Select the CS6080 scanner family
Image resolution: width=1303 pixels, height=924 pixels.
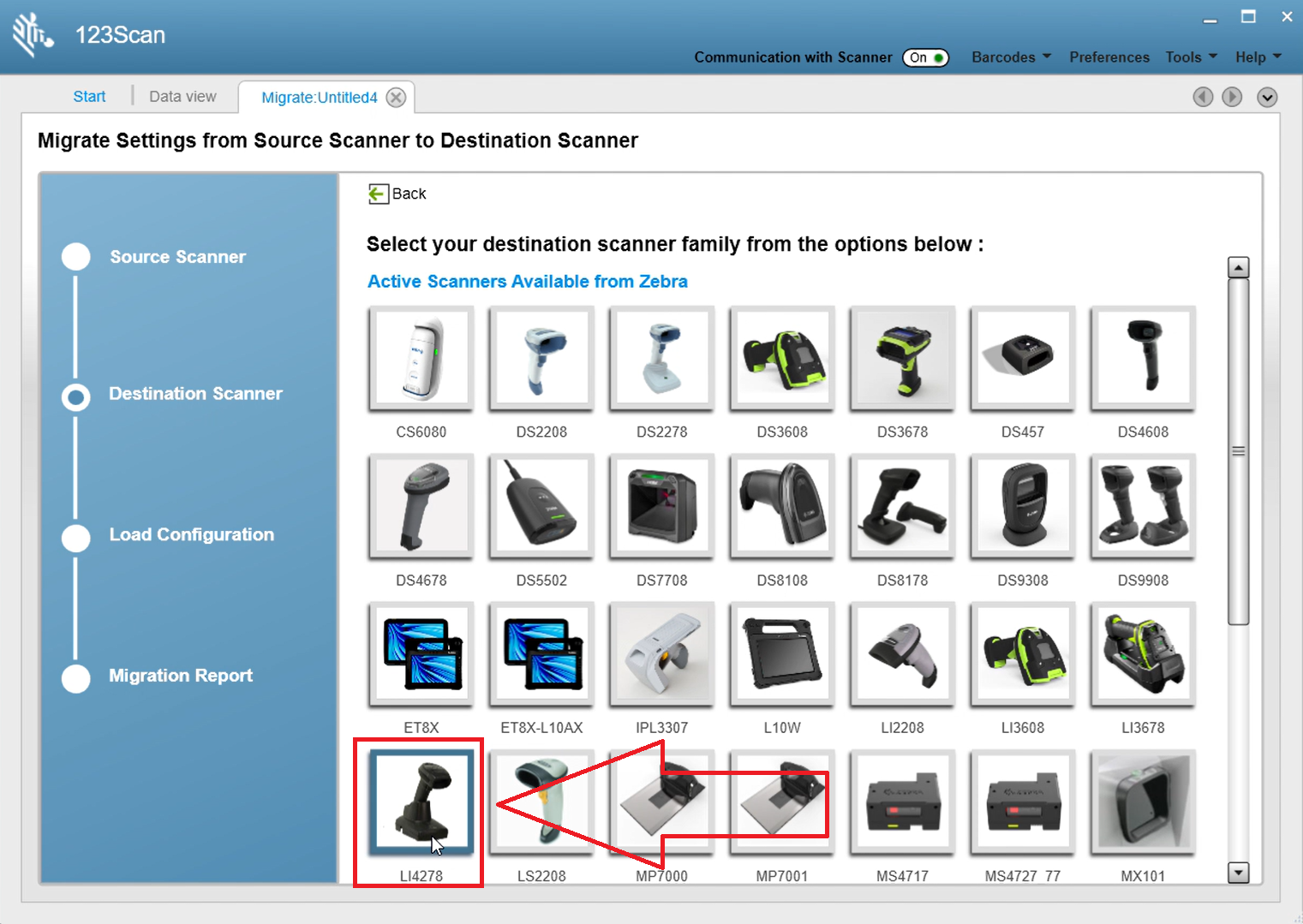(421, 358)
